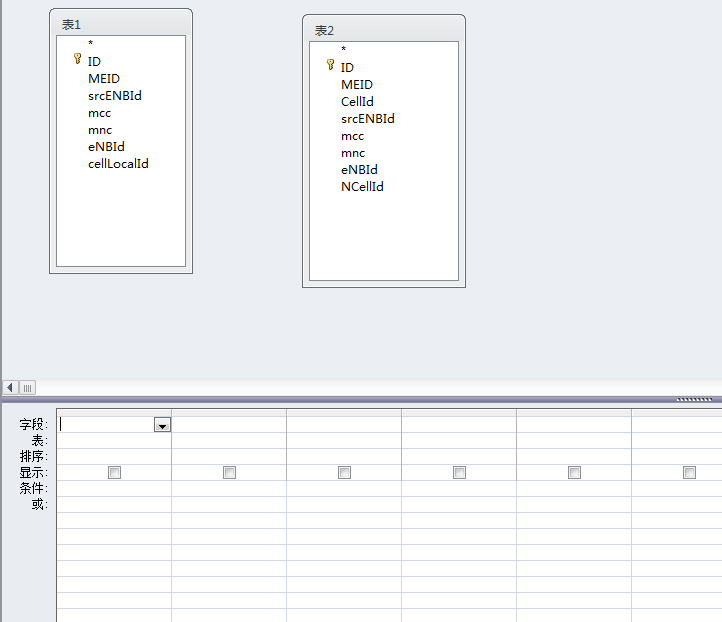Open the 字段 dropdown in first column

click(x=162, y=424)
